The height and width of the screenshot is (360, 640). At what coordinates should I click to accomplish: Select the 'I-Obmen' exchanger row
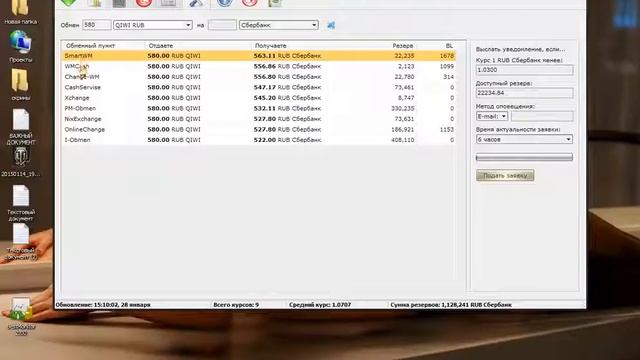coord(259,140)
